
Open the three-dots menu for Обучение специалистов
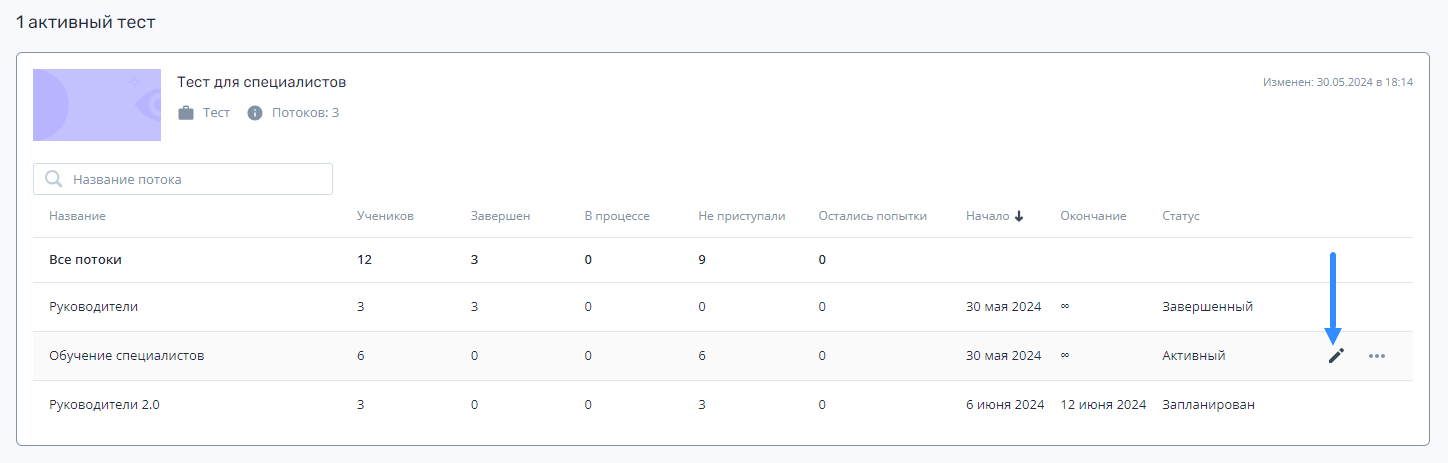pos(1377,356)
